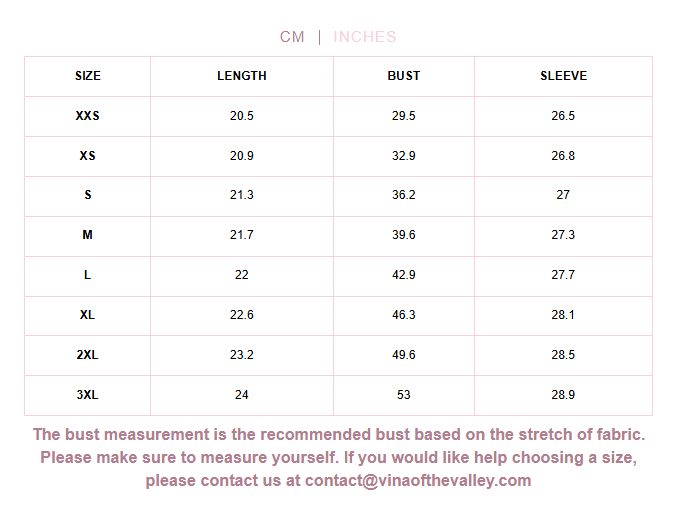
Task: Click the 26.5 sleeve value for XXS
Action: (563, 116)
